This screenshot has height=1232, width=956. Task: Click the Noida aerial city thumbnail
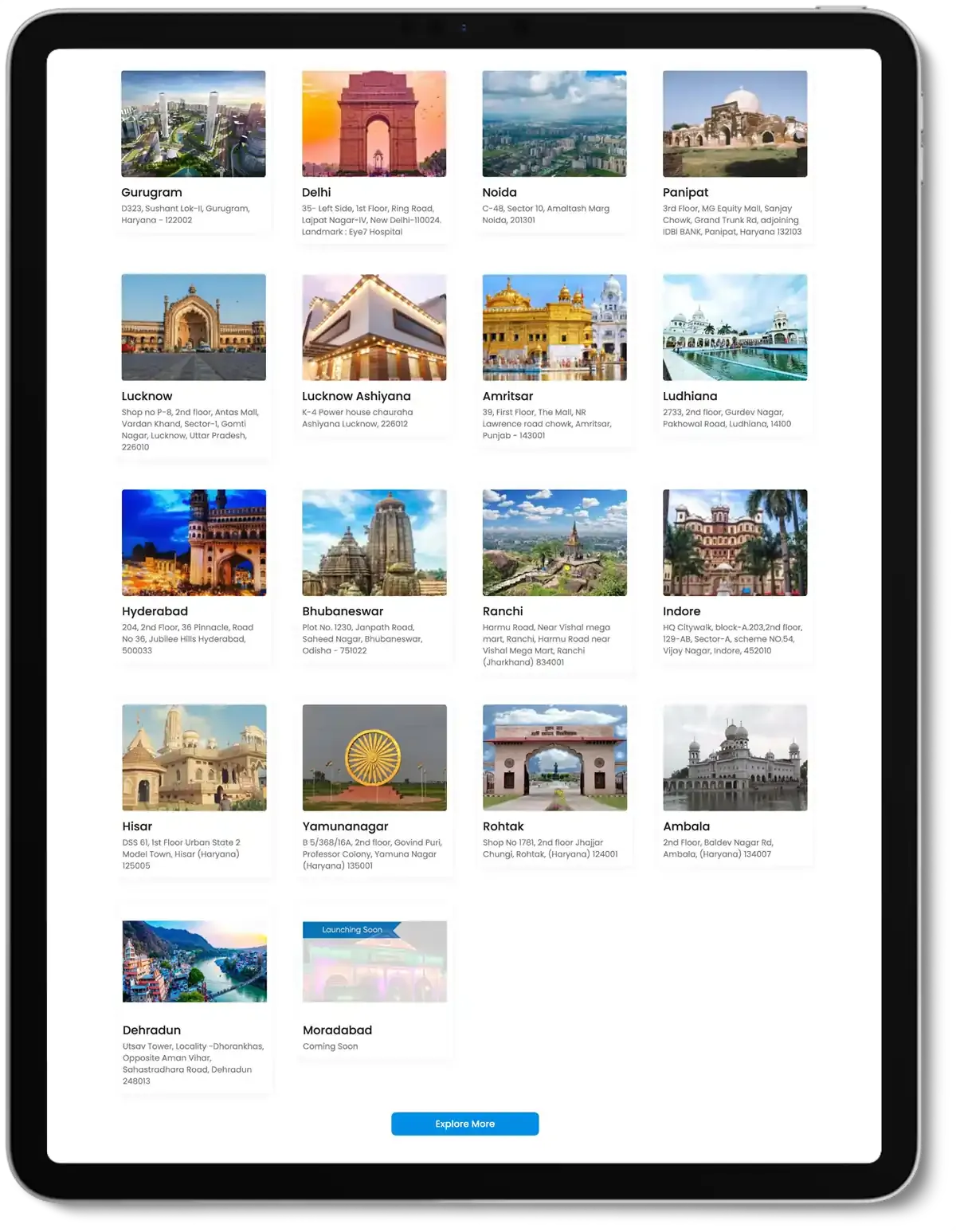(x=554, y=124)
